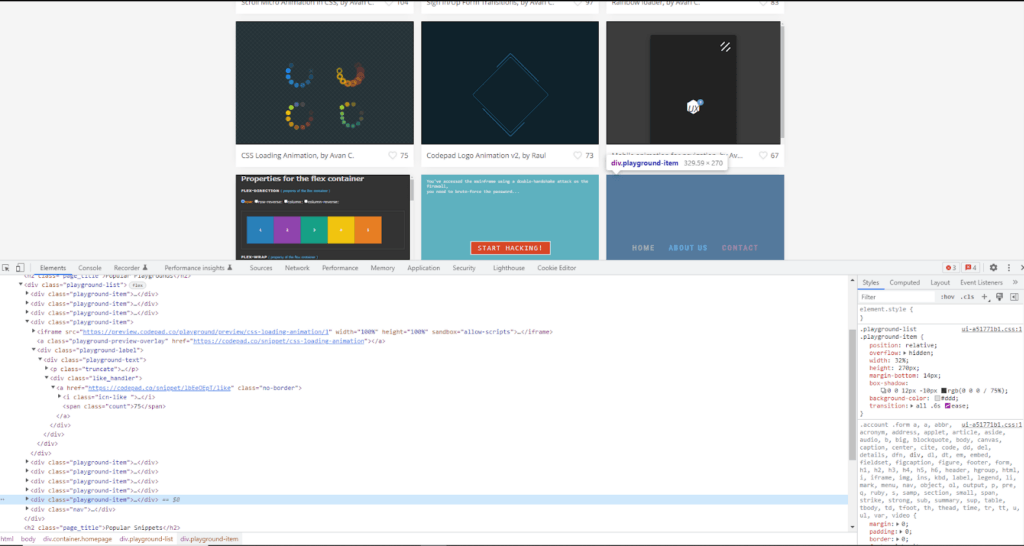The width and height of the screenshot is (1024, 546).
Task: Switch to the Computed styles tab
Action: pos(904,282)
